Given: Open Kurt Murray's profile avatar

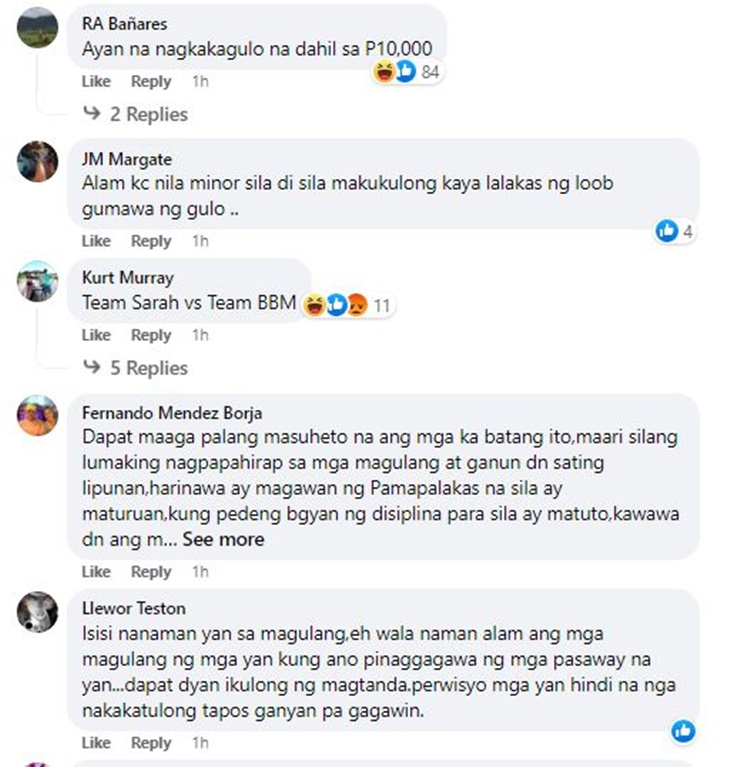Looking at the screenshot, I should (x=38, y=281).
